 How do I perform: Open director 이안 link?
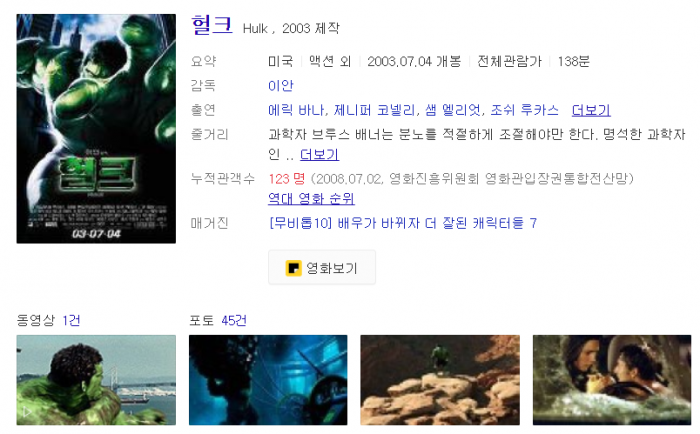pyautogui.click(x=281, y=85)
